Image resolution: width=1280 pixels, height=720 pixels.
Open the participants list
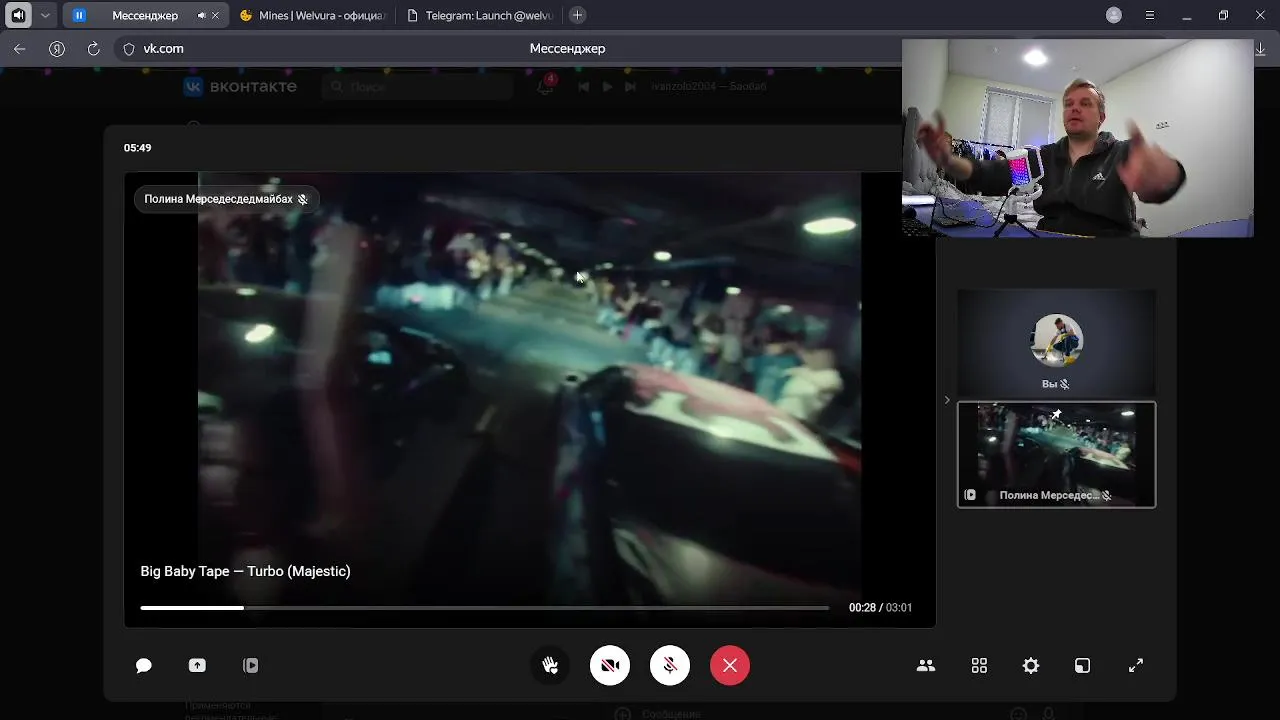926,666
